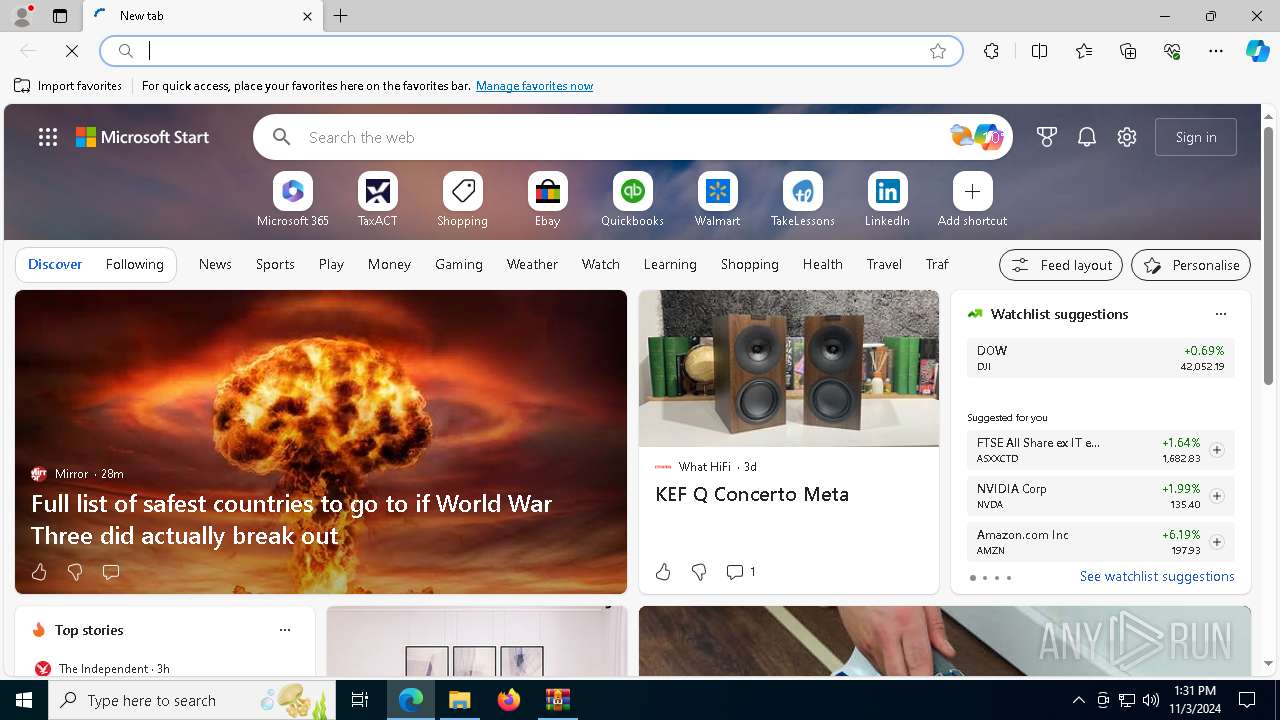Open the Extensions puzzle icon

point(991,51)
